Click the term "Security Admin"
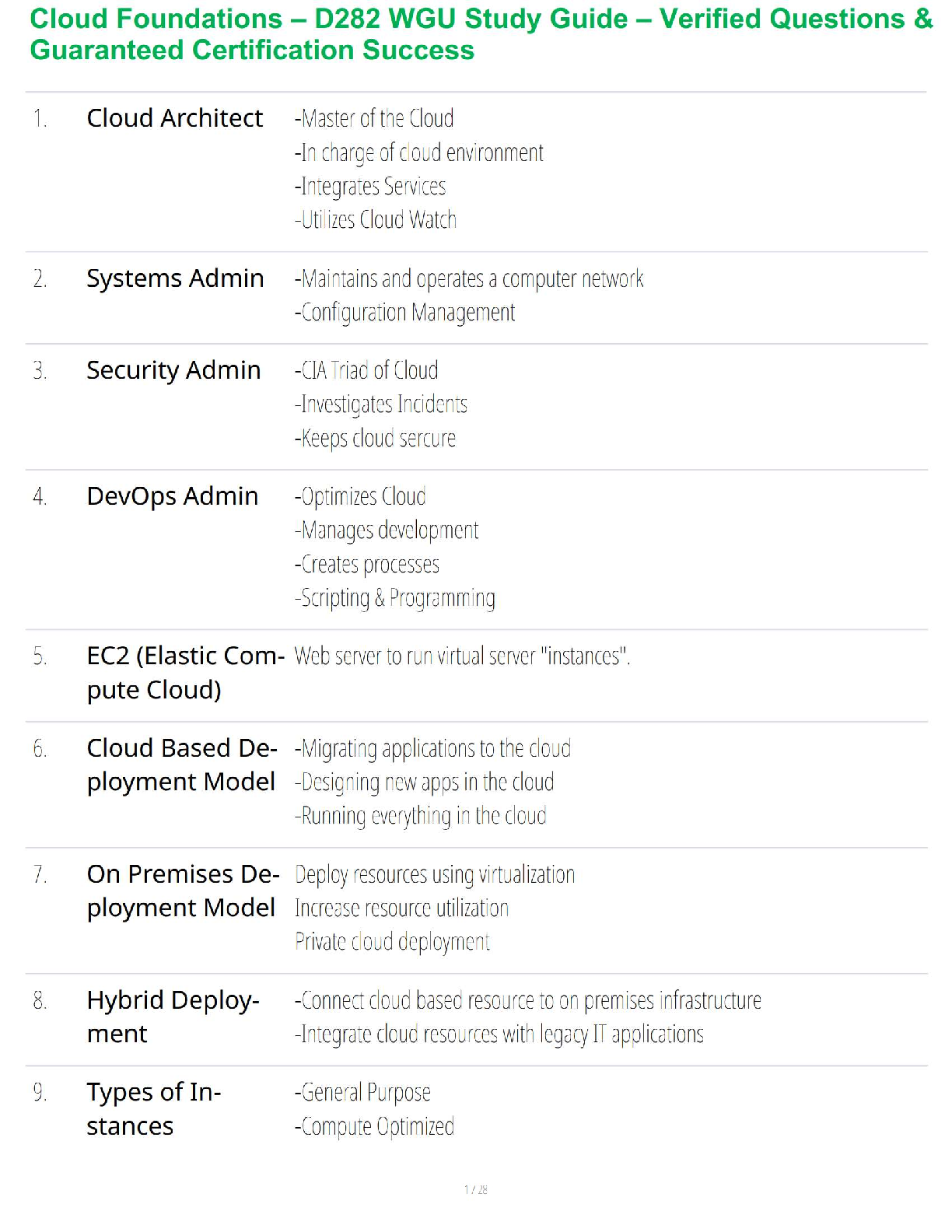This screenshot has width=952, height=1232. tap(173, 370)
